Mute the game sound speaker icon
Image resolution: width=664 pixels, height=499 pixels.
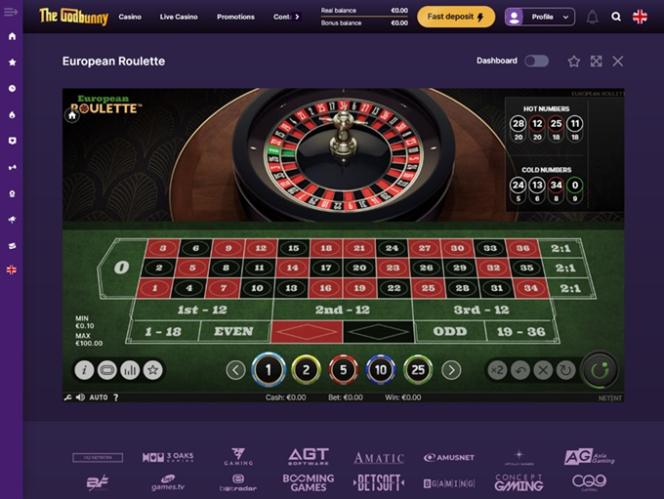[x=80, y=397]
